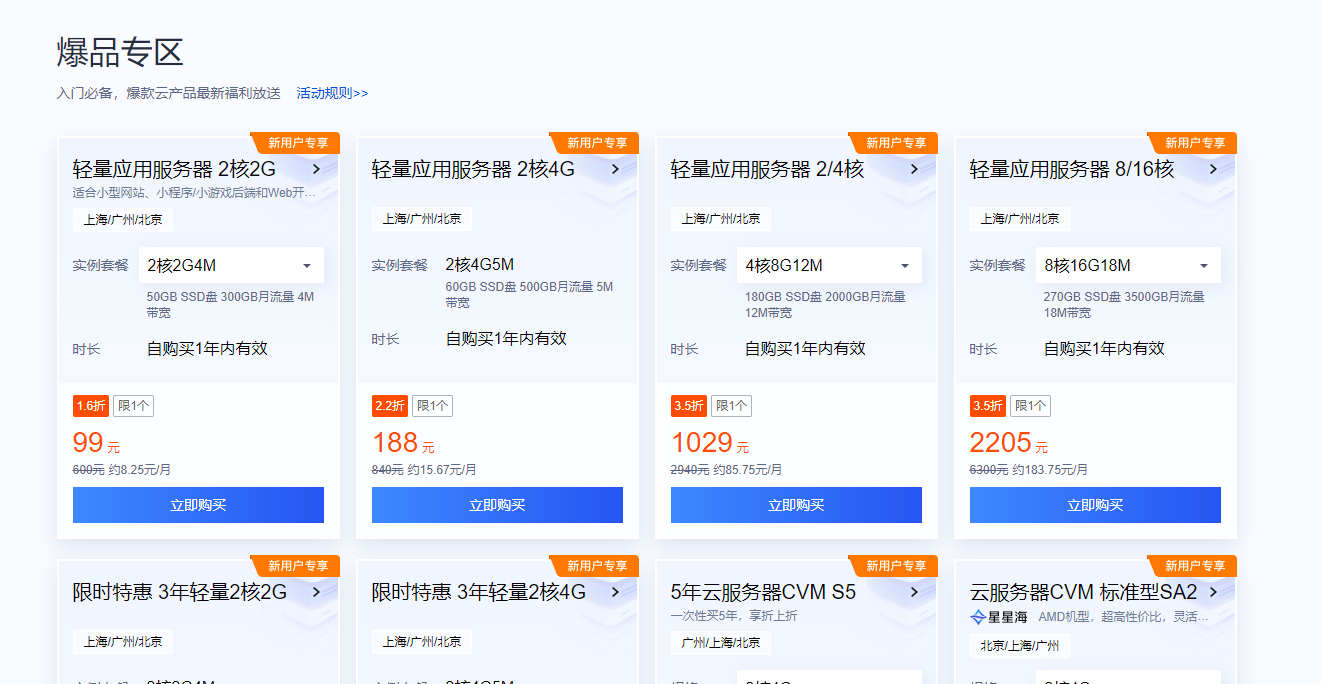Screen dimensions: 1321x684
Task: Open details via arrow on 轻量应用服务器 2核2G card
Action: [317, 170]
